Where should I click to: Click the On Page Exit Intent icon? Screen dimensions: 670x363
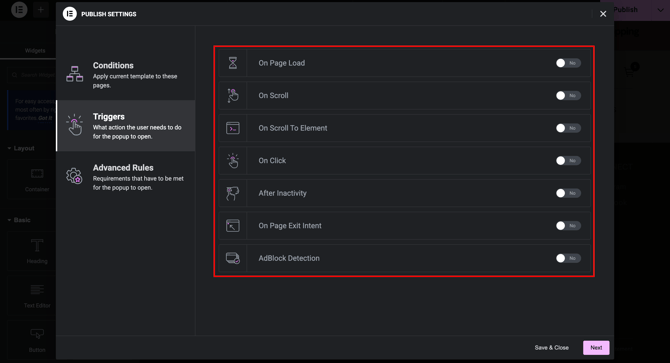point(232,225)
